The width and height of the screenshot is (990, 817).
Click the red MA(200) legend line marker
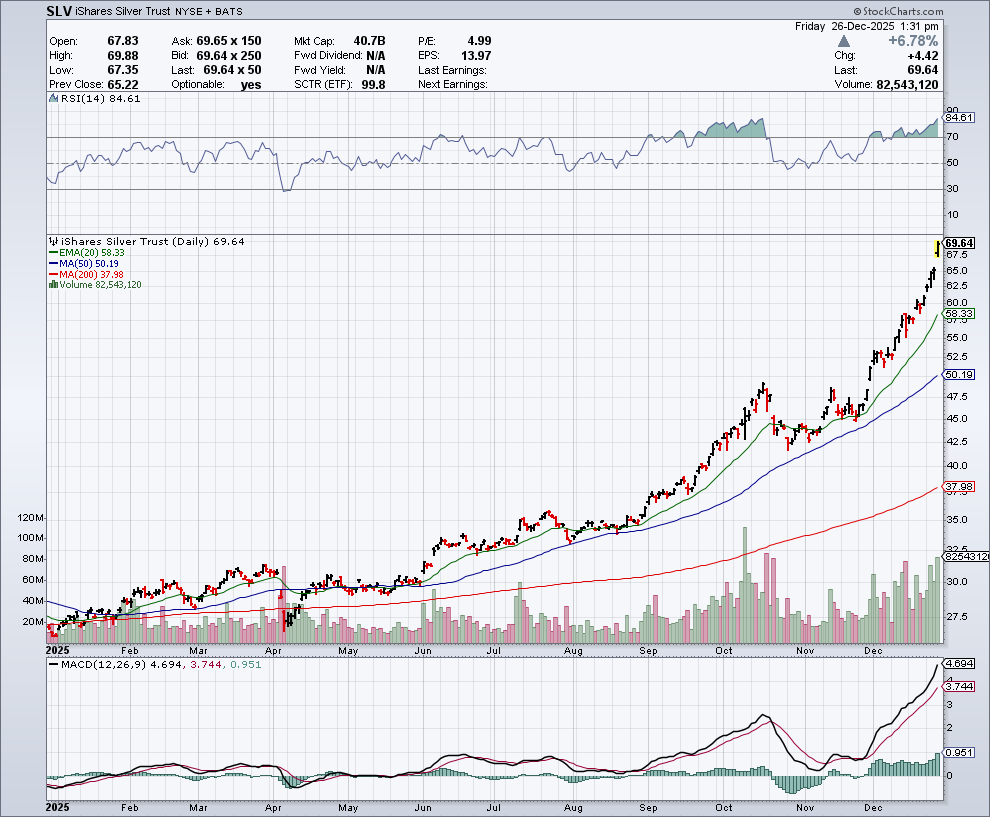pyautogui.click(x=54, y=275)
